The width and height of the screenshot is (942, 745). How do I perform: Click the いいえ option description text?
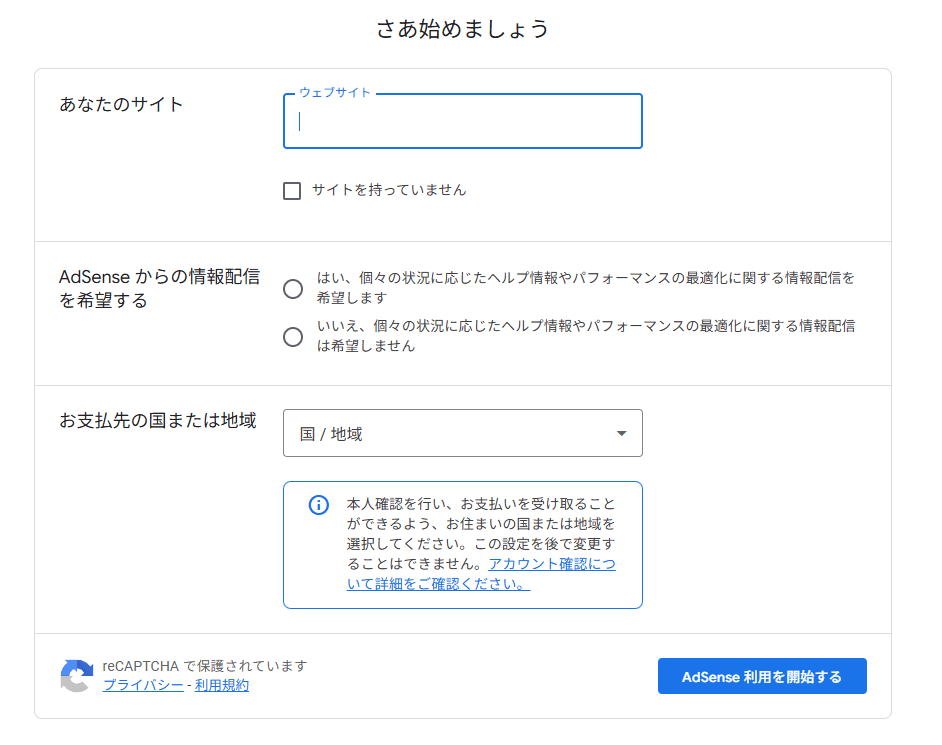tap(586, 336)
